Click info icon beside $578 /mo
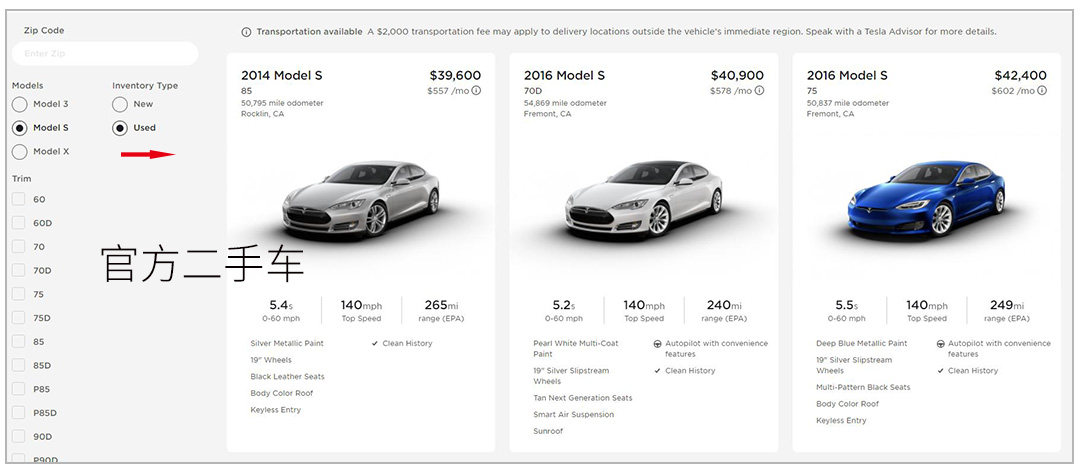 (x=759, y=91)
